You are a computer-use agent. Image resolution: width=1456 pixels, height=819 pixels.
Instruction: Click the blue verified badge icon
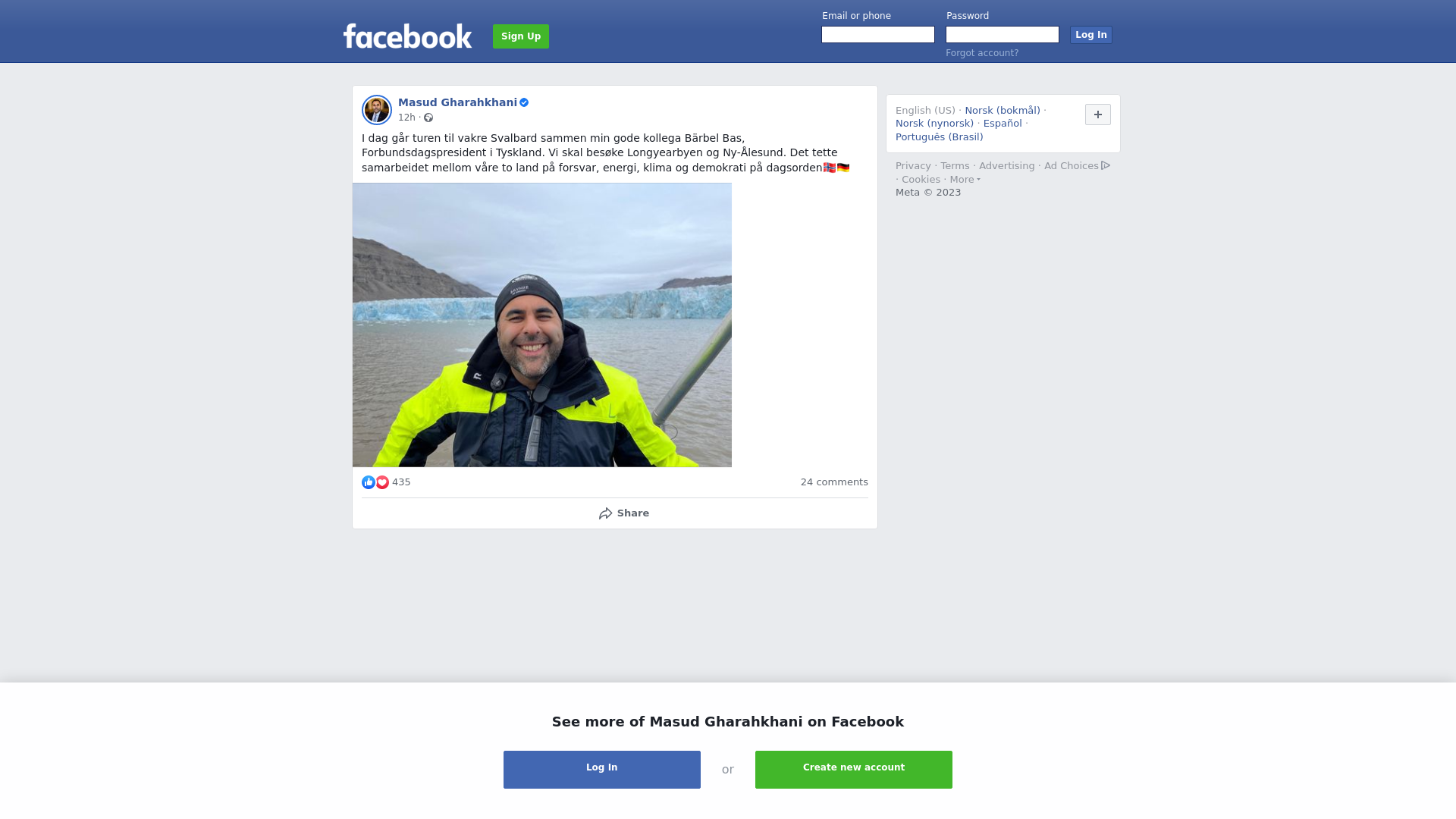tap(524, 102)
